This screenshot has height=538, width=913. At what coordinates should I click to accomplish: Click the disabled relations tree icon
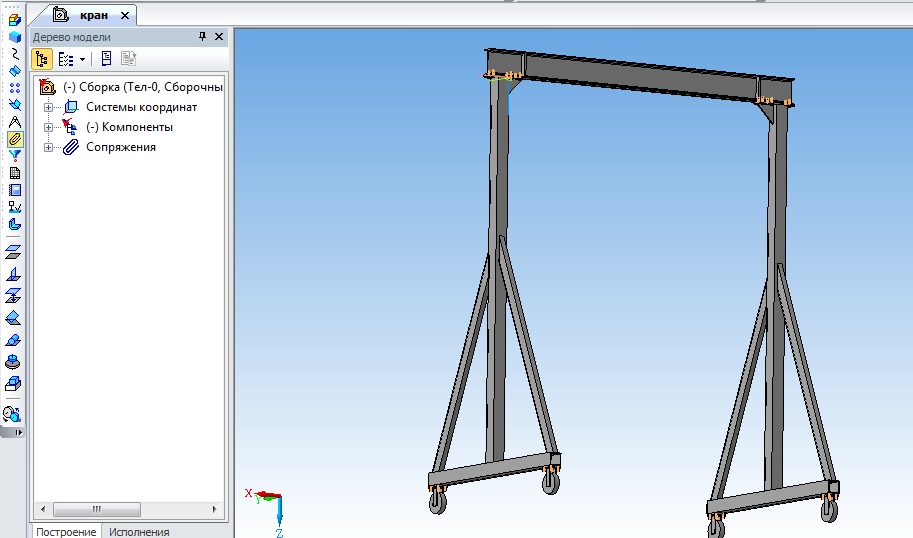pos(128,58)
